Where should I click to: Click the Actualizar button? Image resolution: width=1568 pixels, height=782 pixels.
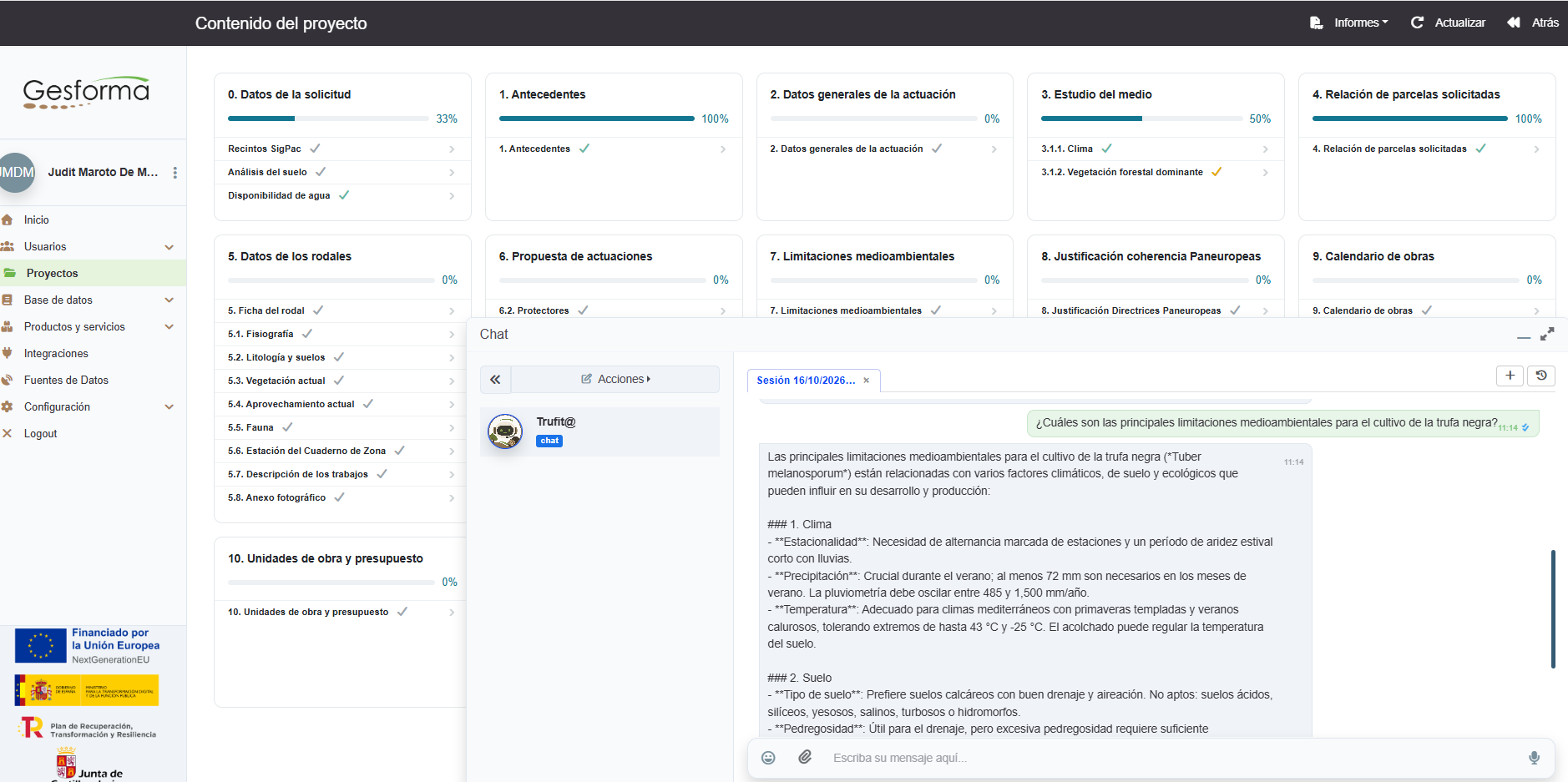tap(1448, 23)
